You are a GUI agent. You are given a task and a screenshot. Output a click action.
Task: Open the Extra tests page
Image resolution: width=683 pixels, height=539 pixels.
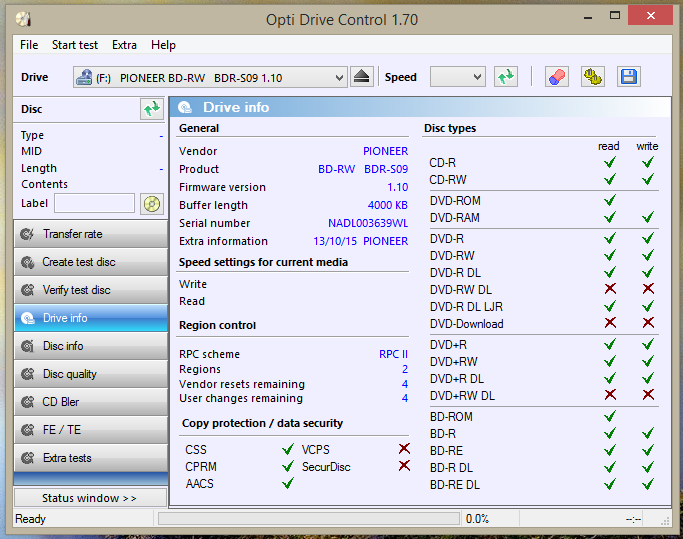[x=91, y=458]
